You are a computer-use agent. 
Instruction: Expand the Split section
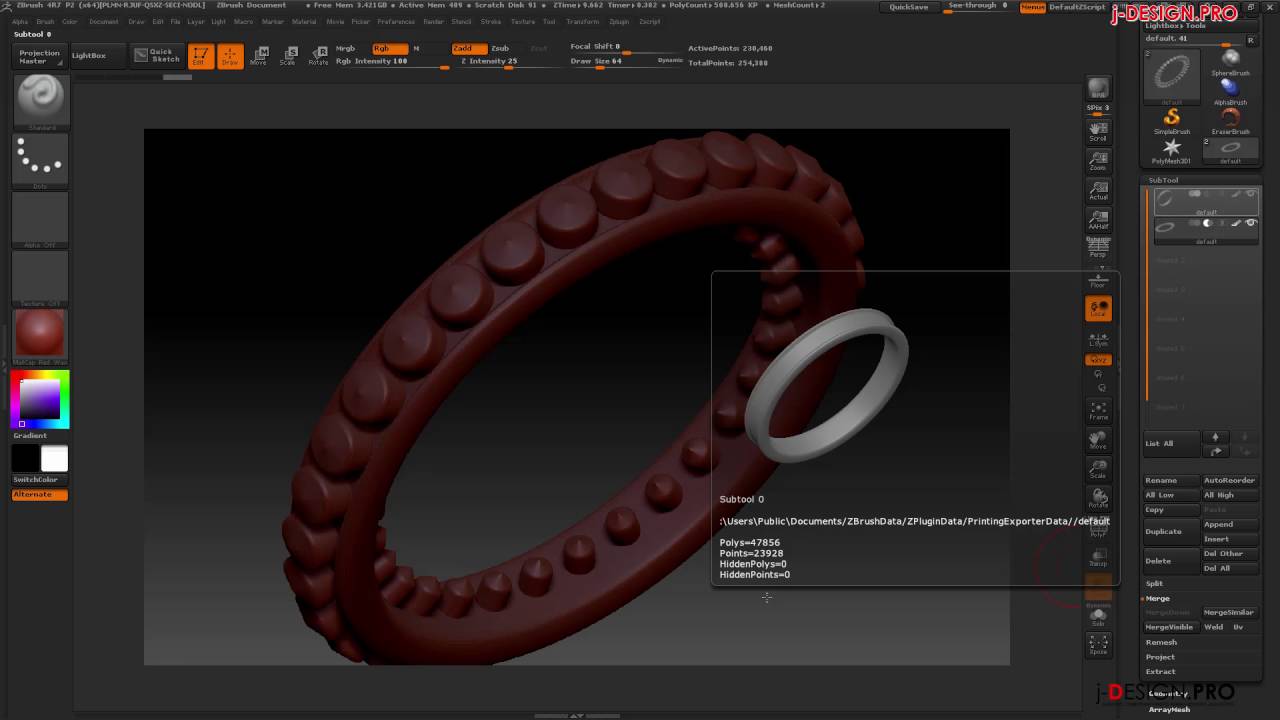[x=1154, y=583]
